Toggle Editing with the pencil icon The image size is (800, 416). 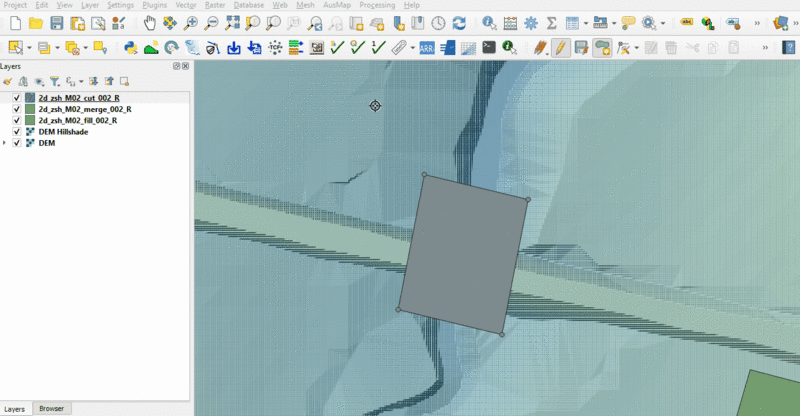click(560, 47)
